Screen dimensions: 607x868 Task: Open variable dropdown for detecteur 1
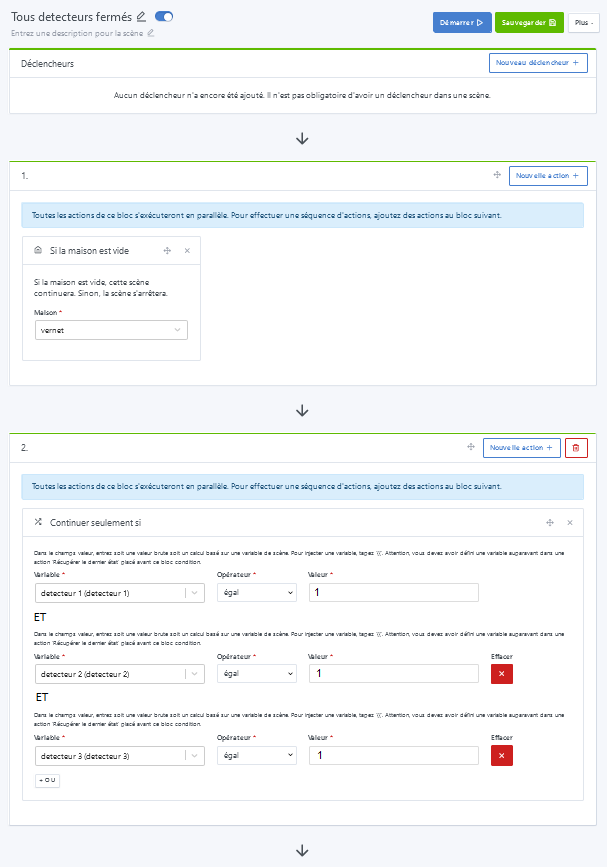(x=119, y=593)
